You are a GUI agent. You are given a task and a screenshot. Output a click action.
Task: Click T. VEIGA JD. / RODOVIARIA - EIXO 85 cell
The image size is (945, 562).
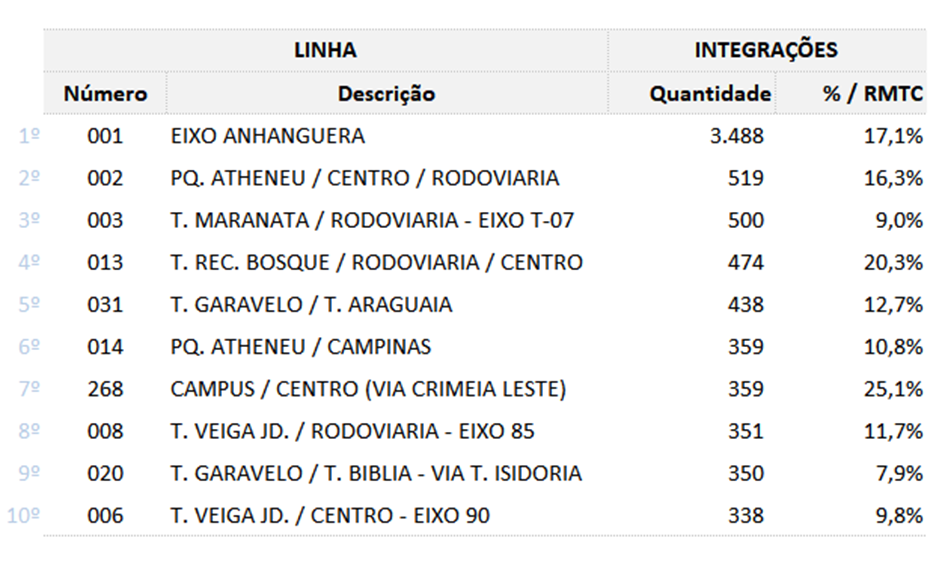353,431
